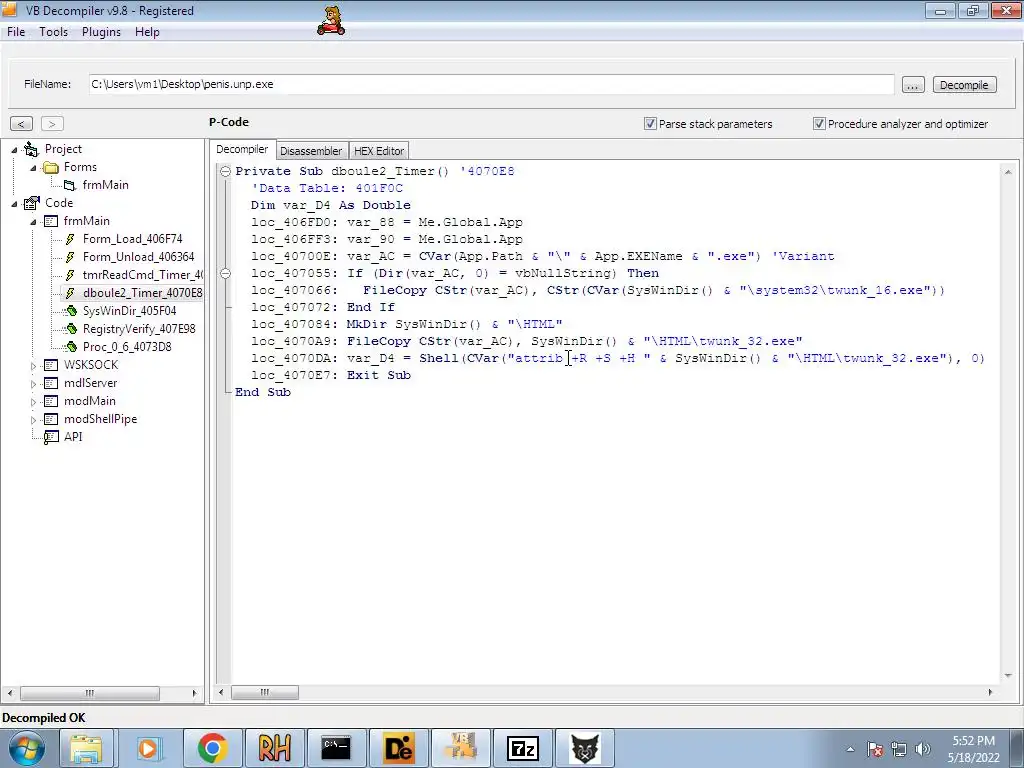
Task: Click the SysWinDir_405F04 procedure icon
Action: pyautogui.click(x=71, y=311)
